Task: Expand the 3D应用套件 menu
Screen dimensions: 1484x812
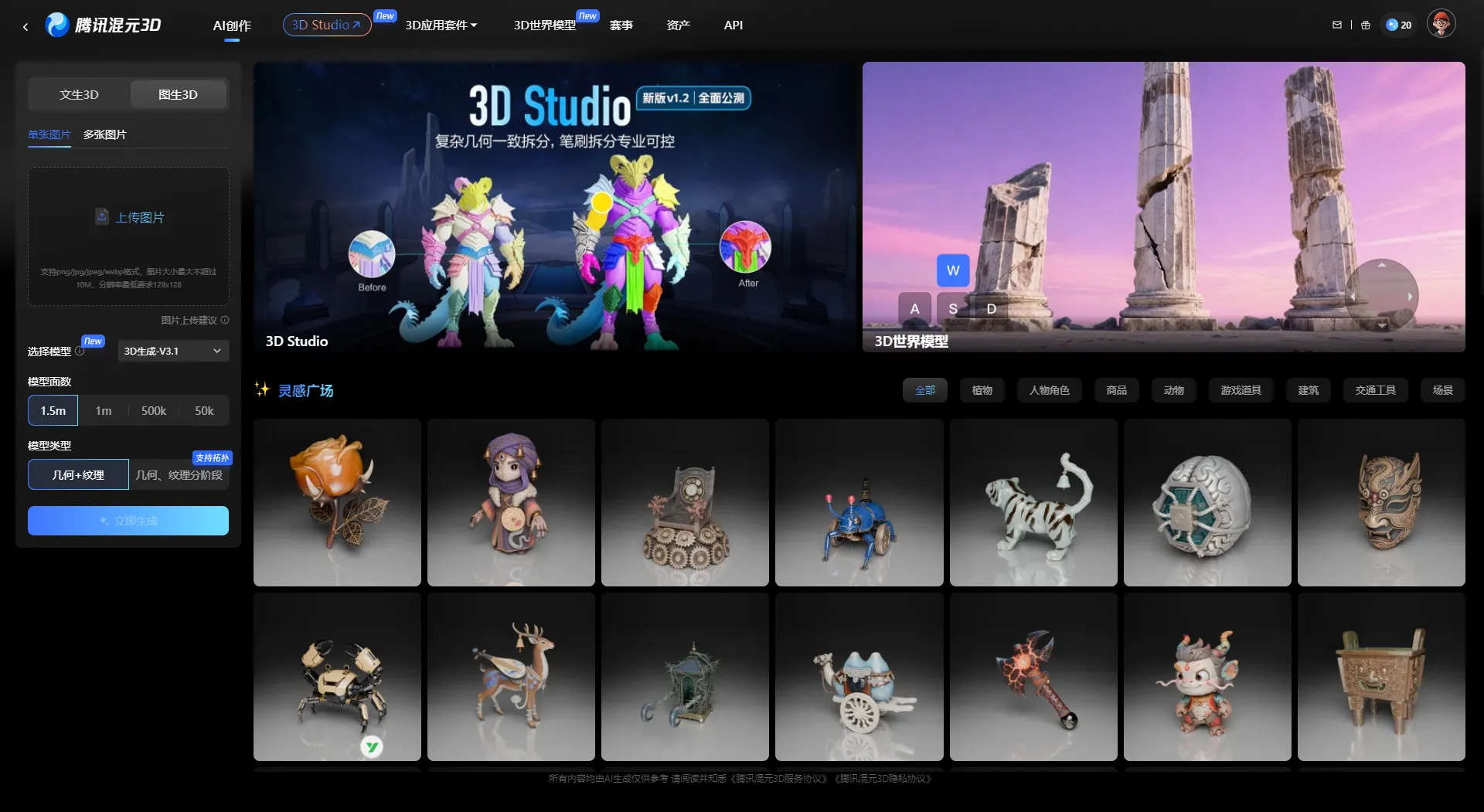Action: [x=441, y=25]
